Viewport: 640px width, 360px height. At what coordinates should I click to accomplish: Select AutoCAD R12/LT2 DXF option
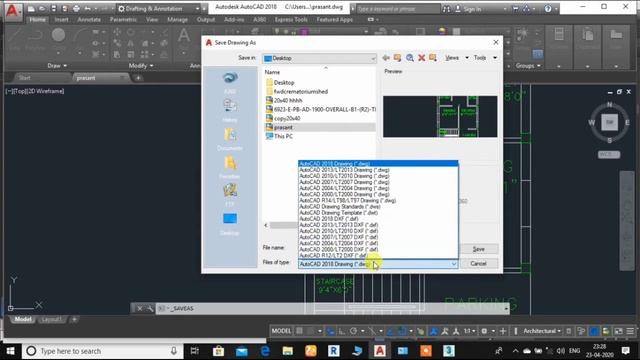click(378, 256)
